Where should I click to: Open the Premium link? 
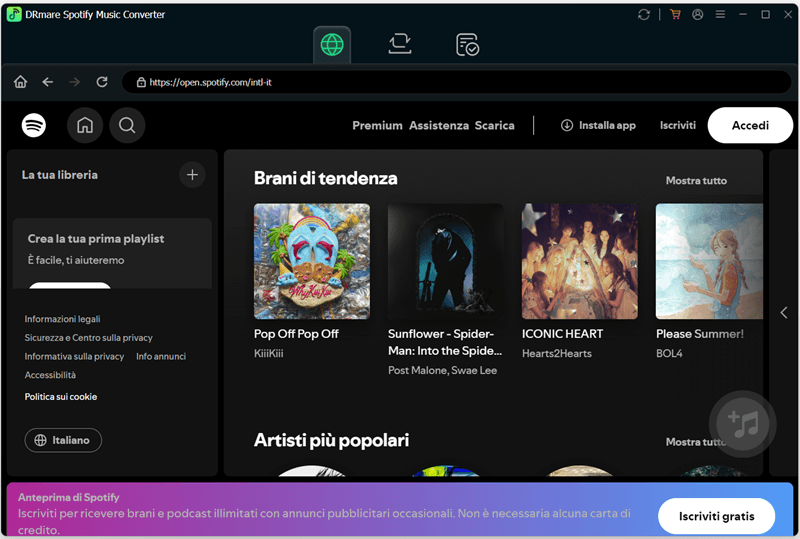point(377,126)
